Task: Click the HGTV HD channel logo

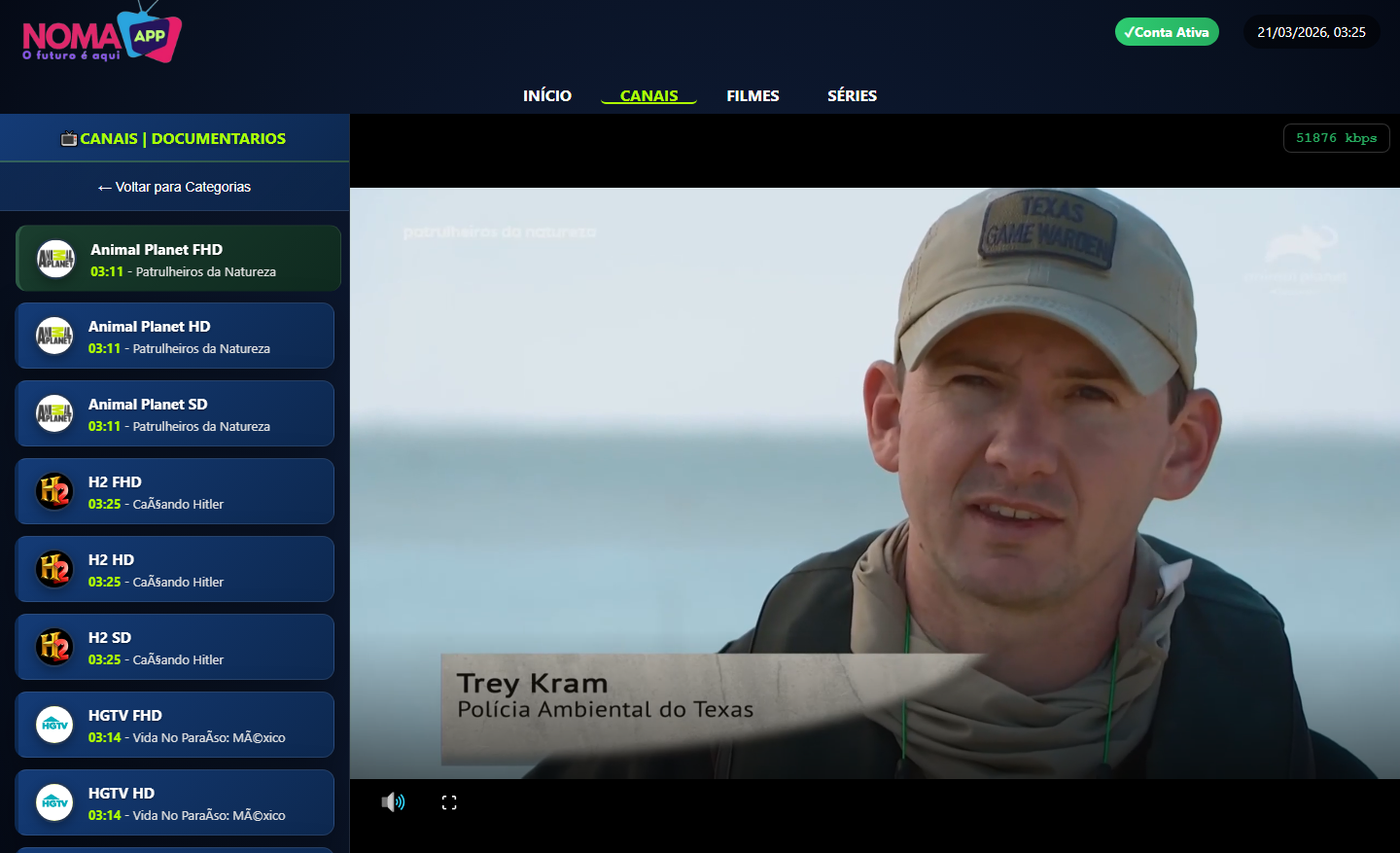Action: (54, 803)
